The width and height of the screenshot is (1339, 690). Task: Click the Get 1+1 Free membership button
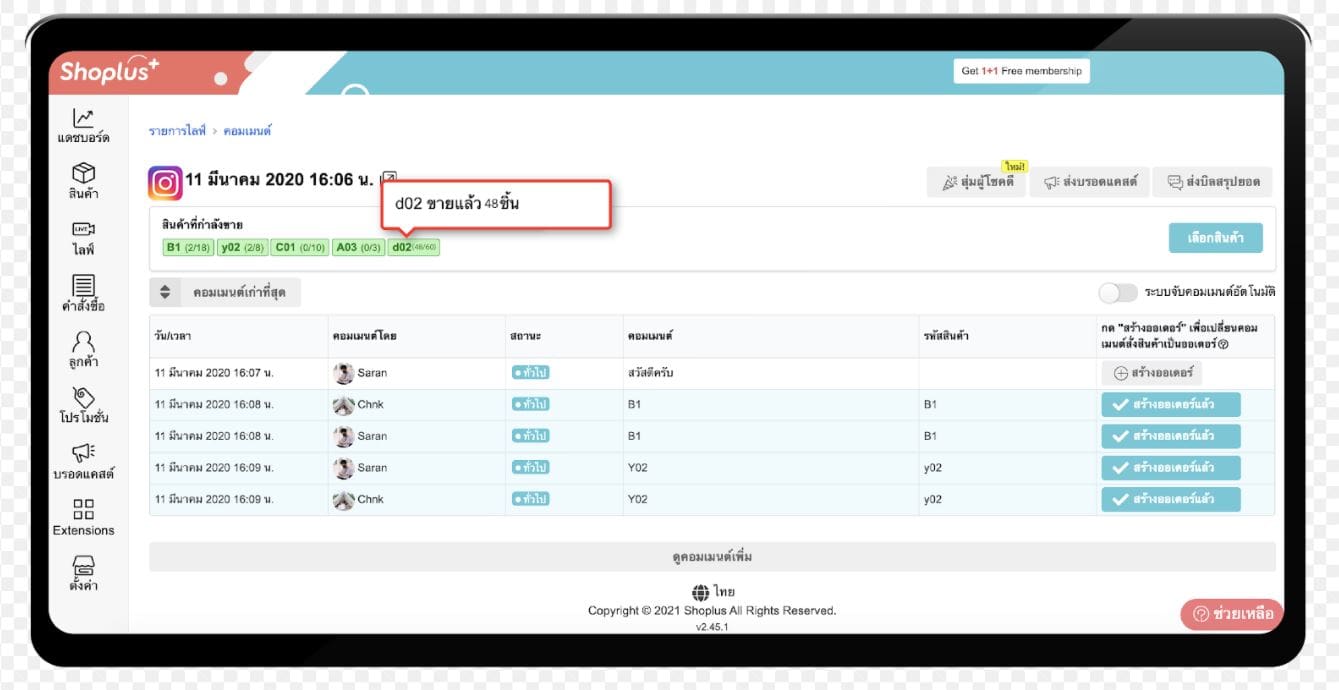1021,71
